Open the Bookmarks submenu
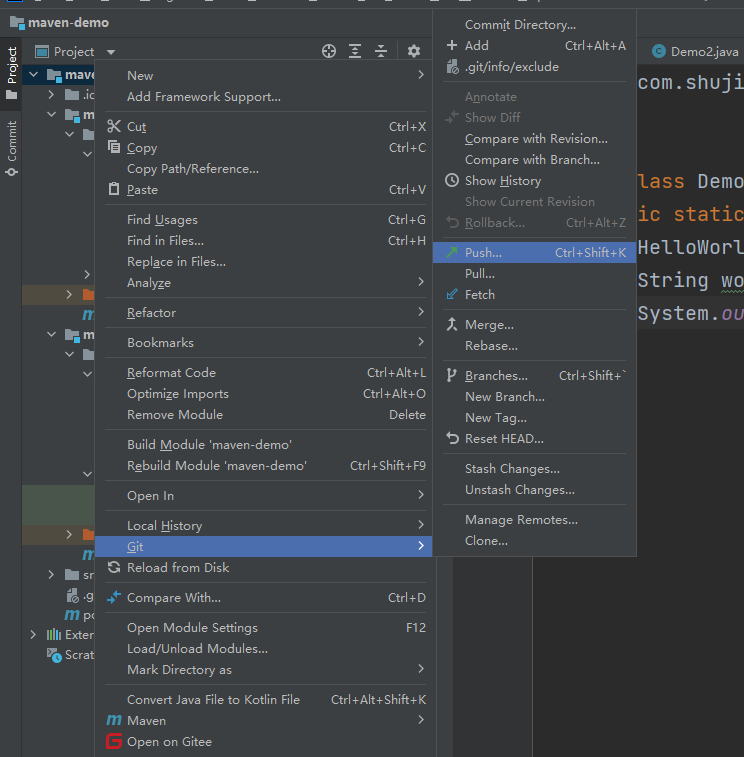Screen dimensions: 744x757 266,342
